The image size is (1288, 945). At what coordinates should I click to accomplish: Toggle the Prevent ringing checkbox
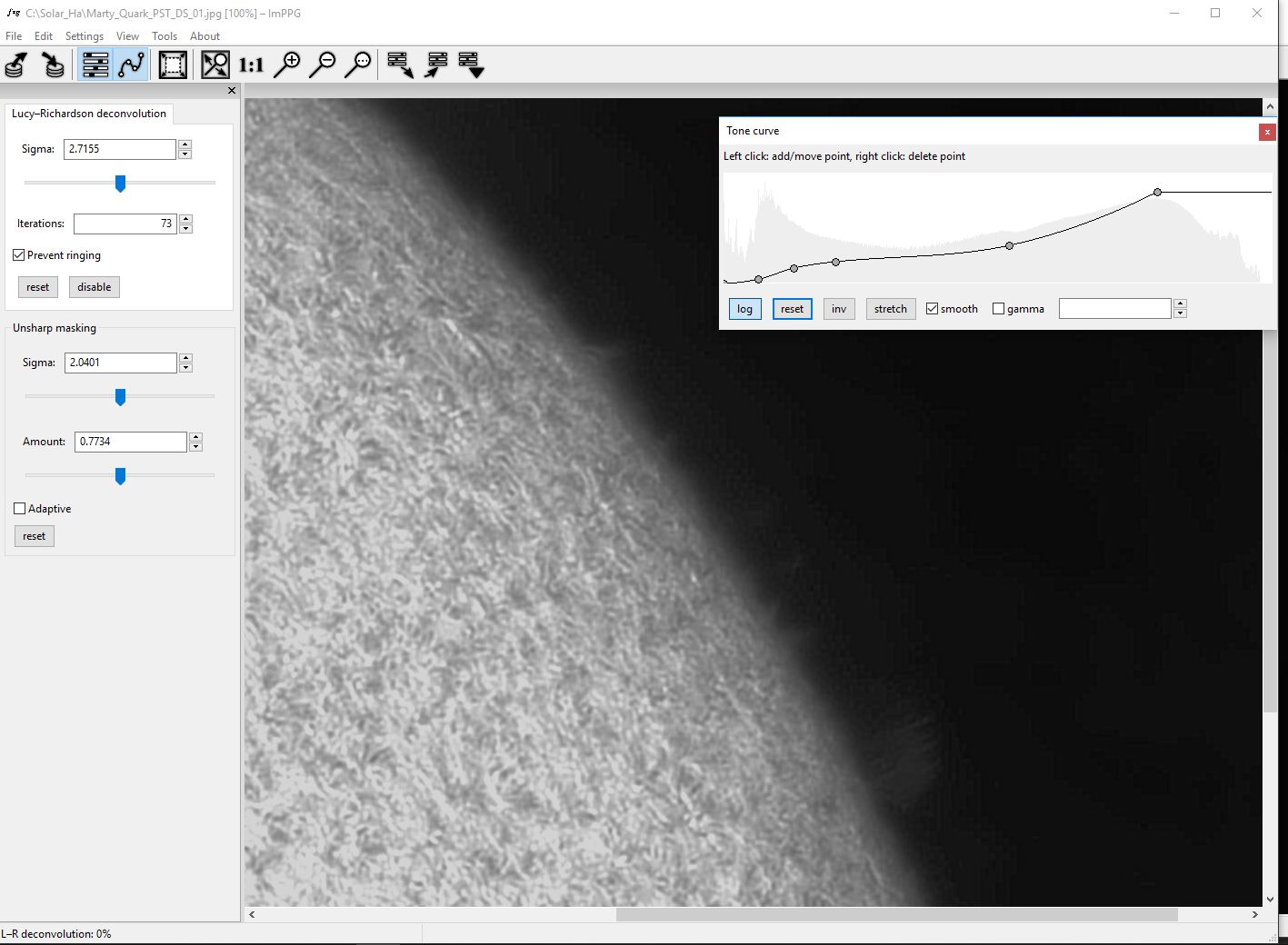pos(18,255)
